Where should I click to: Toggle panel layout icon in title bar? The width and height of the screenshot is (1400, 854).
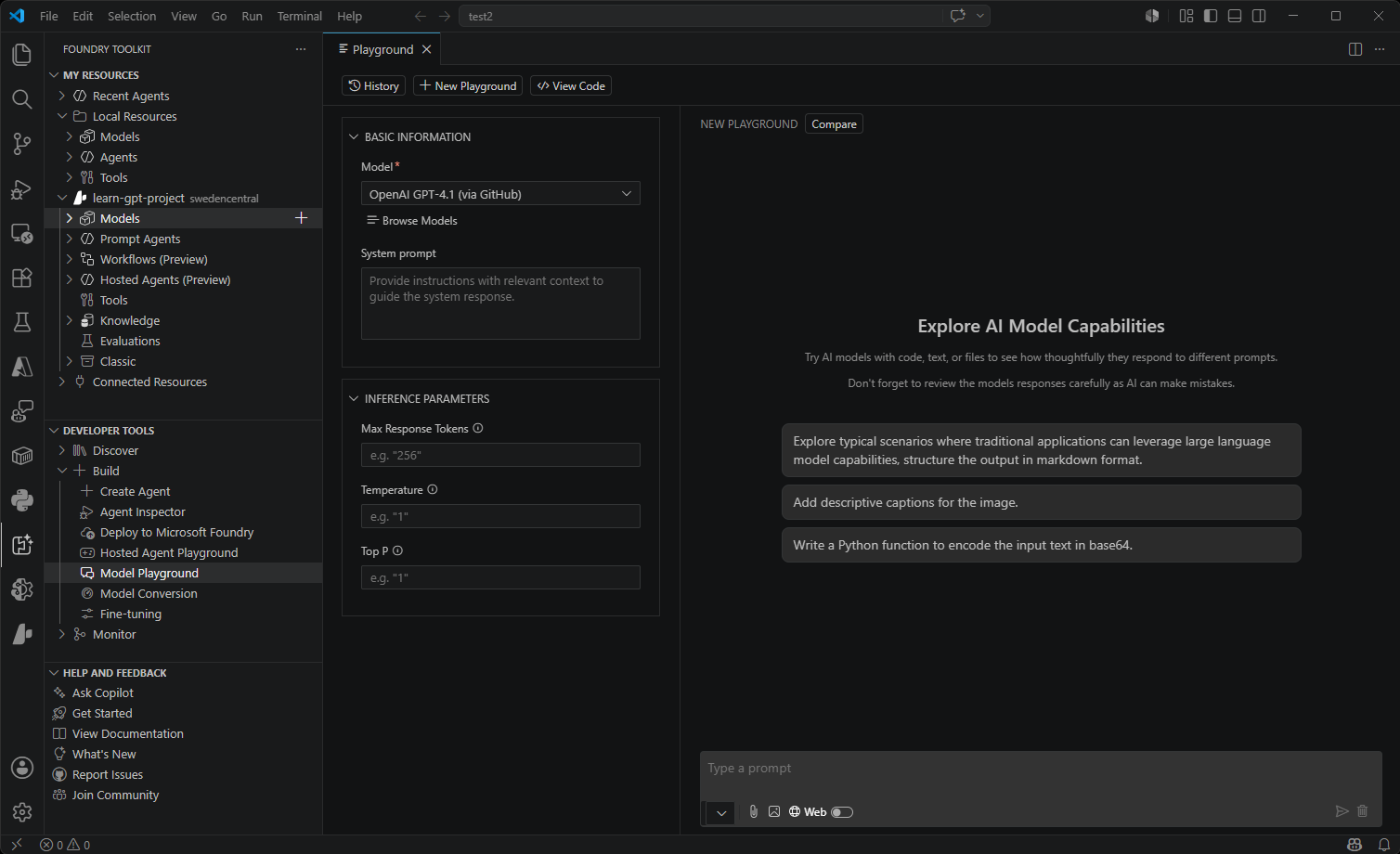[x=1235, y=16]
